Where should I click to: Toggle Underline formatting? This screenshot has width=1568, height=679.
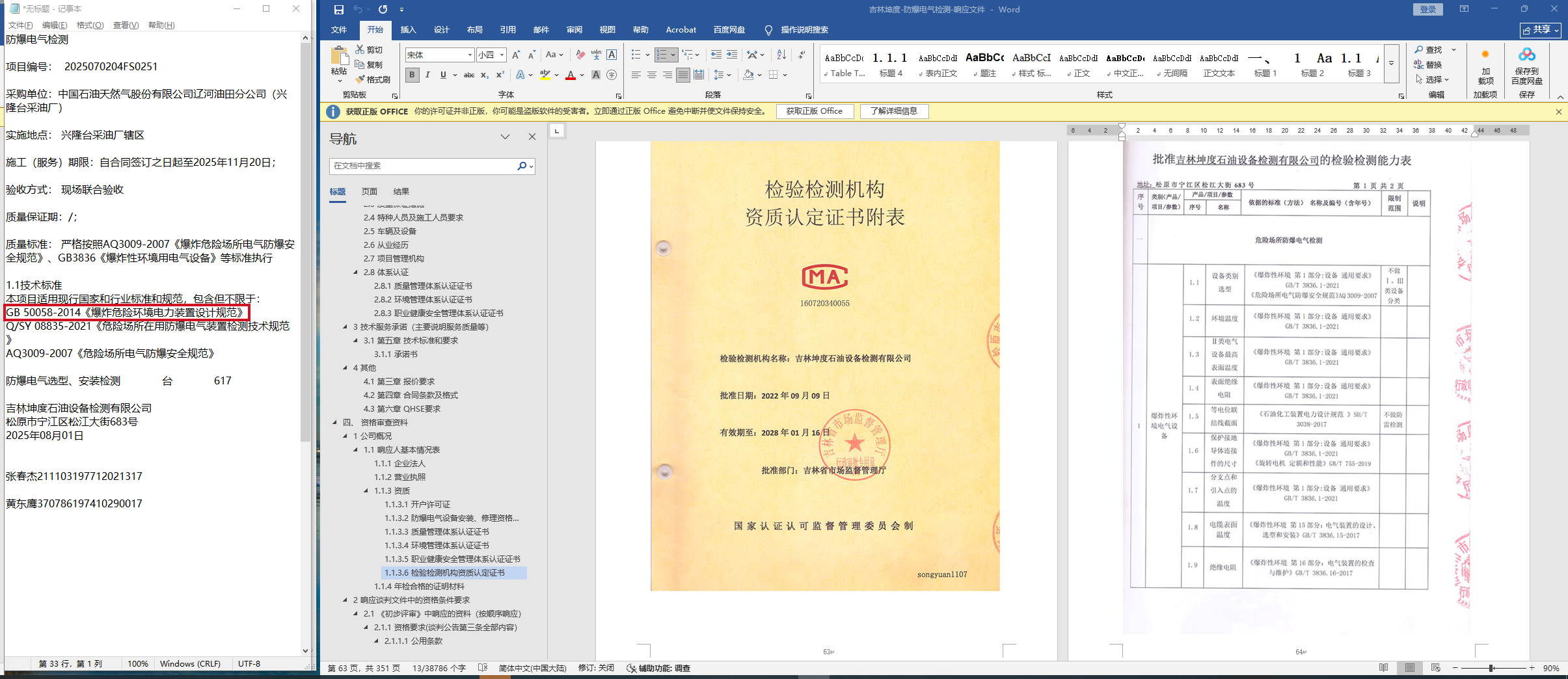(443, 75)
